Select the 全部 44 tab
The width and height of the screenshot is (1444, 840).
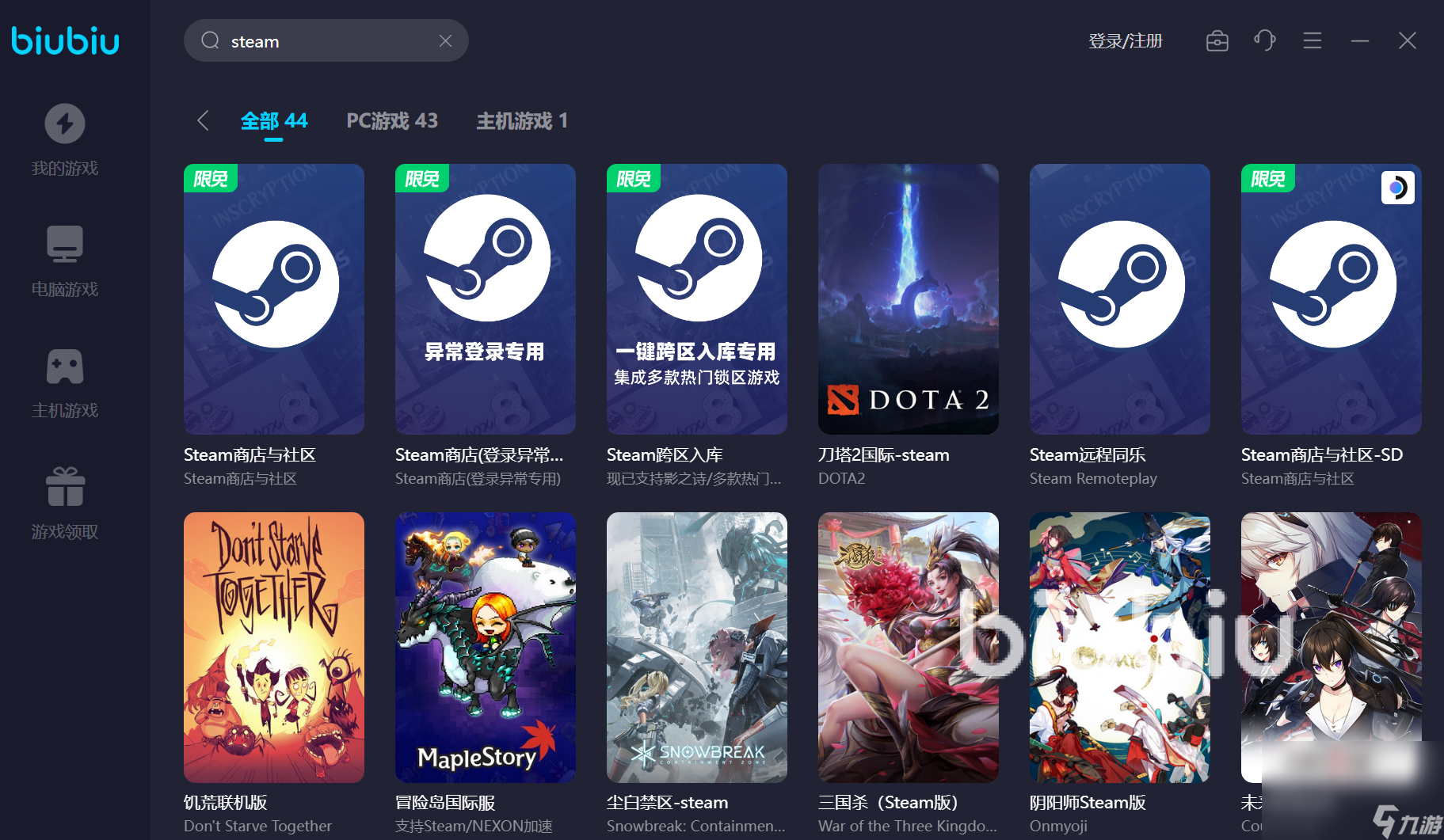coord(274,121)
